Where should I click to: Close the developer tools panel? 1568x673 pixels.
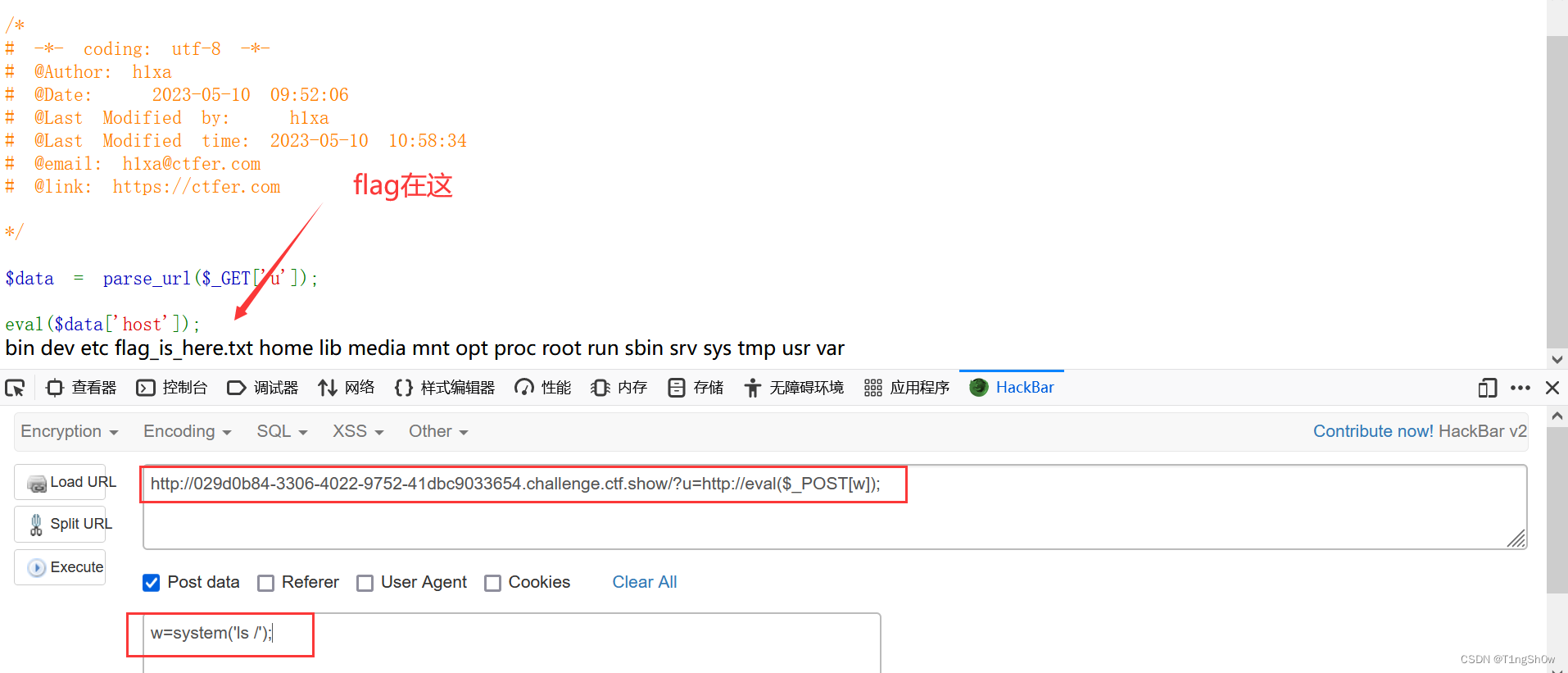1552,388
